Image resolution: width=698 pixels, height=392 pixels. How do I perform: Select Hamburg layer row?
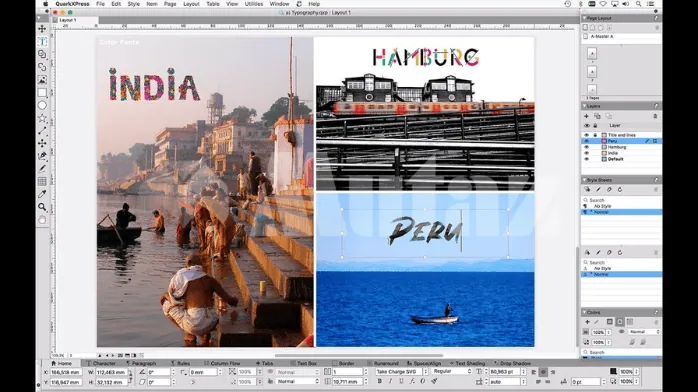pyautogui.click(x=621, y=147)
